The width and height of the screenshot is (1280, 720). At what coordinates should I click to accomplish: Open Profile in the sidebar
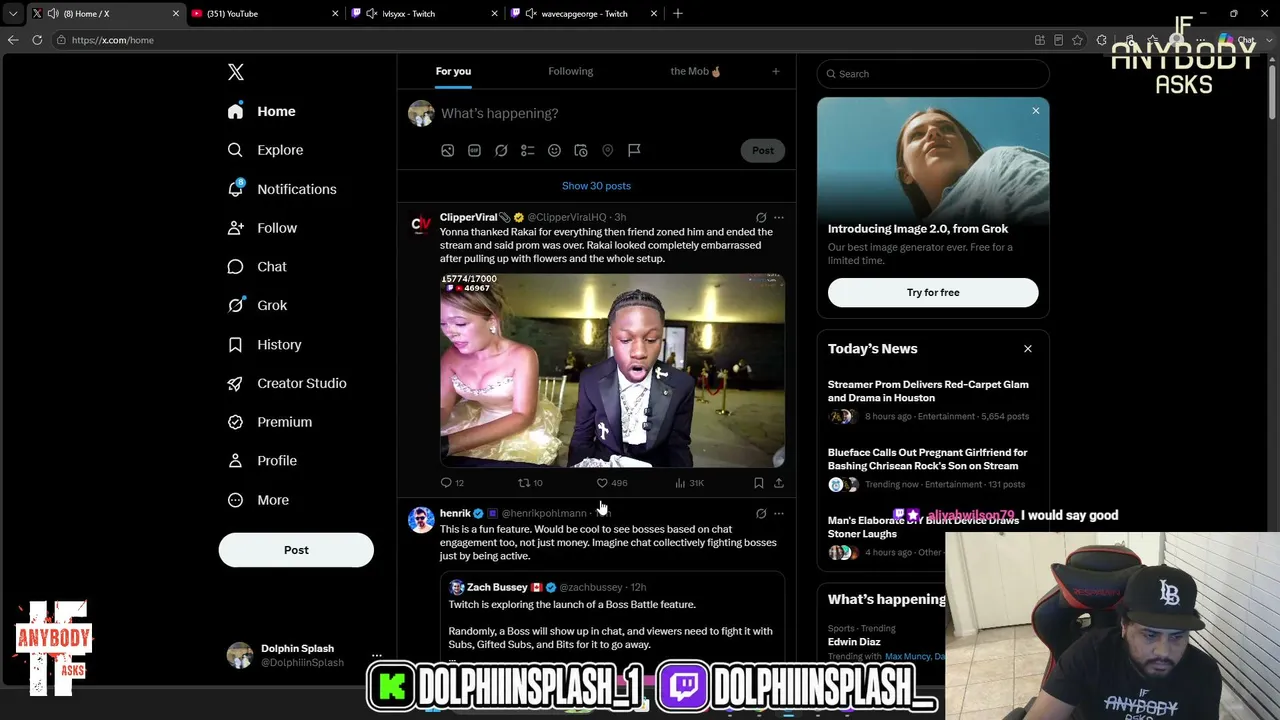(x=262, y=461)
